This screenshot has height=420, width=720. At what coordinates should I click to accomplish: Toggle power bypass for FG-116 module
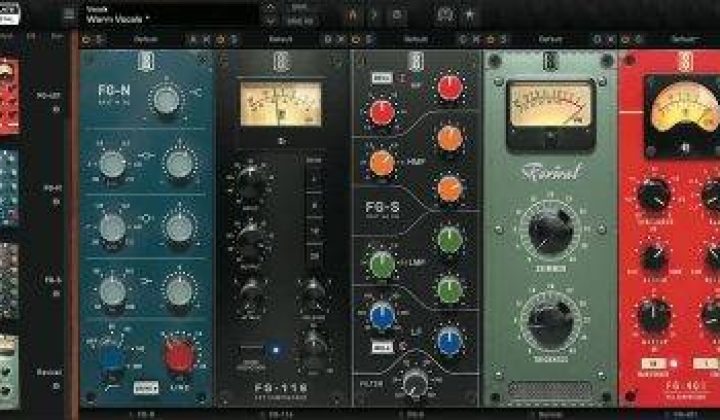[220, 39]
